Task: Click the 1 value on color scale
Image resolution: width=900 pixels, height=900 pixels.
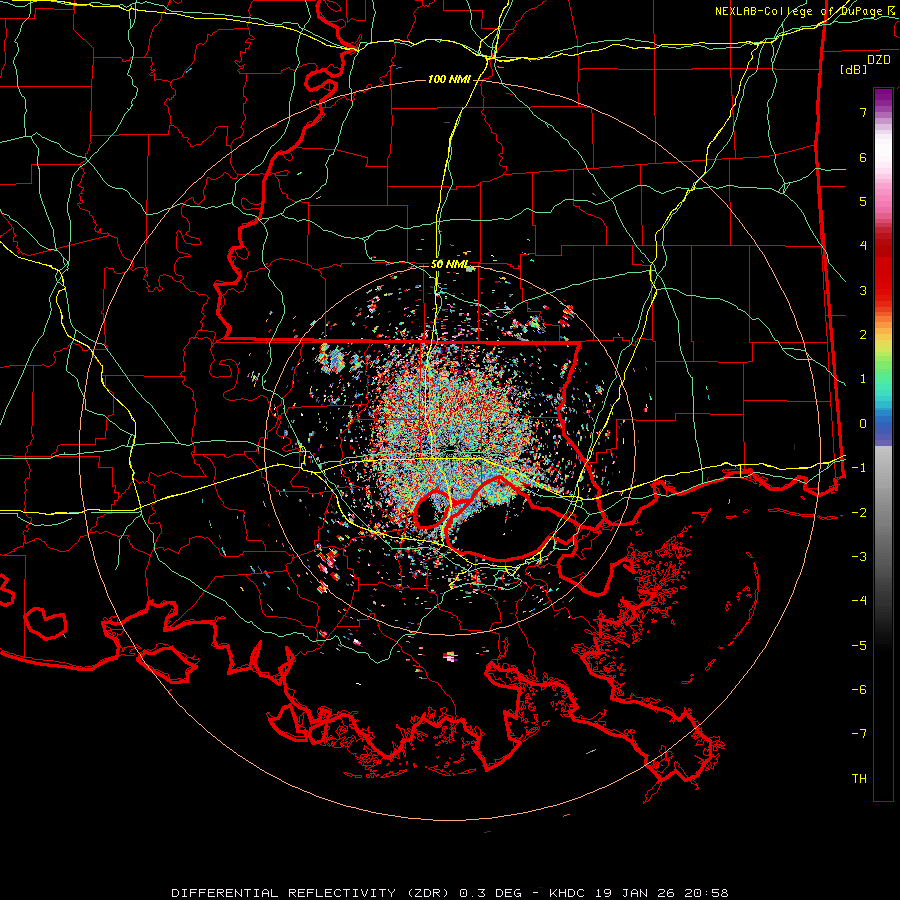Action: (x=863, y=379)
